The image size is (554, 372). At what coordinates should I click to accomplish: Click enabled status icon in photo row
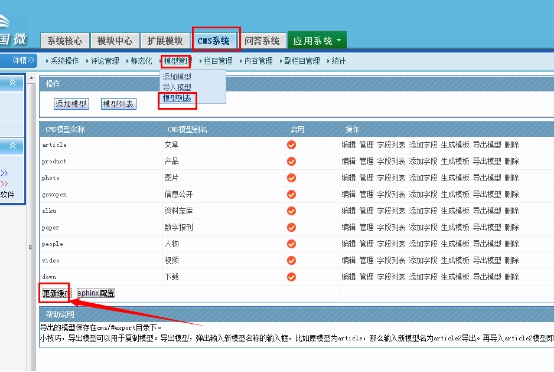(291, 178)
